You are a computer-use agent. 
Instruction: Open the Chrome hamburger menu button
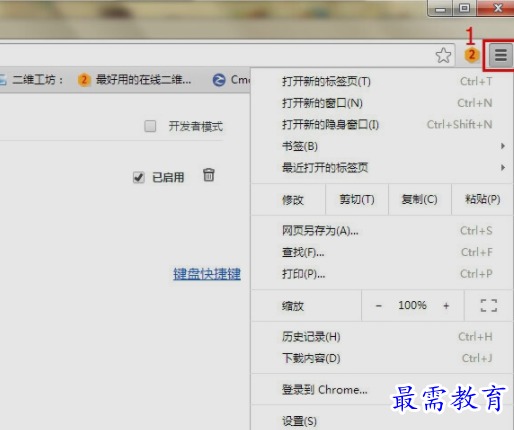[x=501, y=55]
